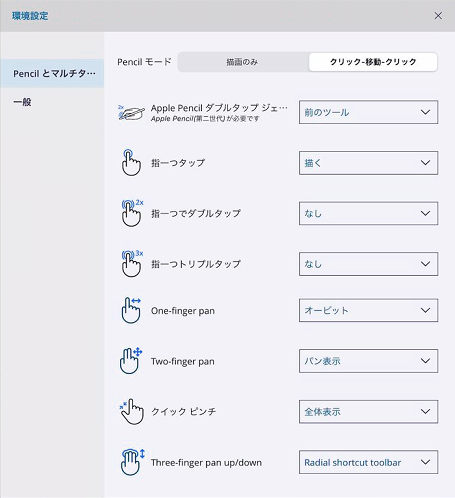Open the クイック ピンチ 全体表示 dropdown
This screenshot has width=455, height=498.
point(368,412)
